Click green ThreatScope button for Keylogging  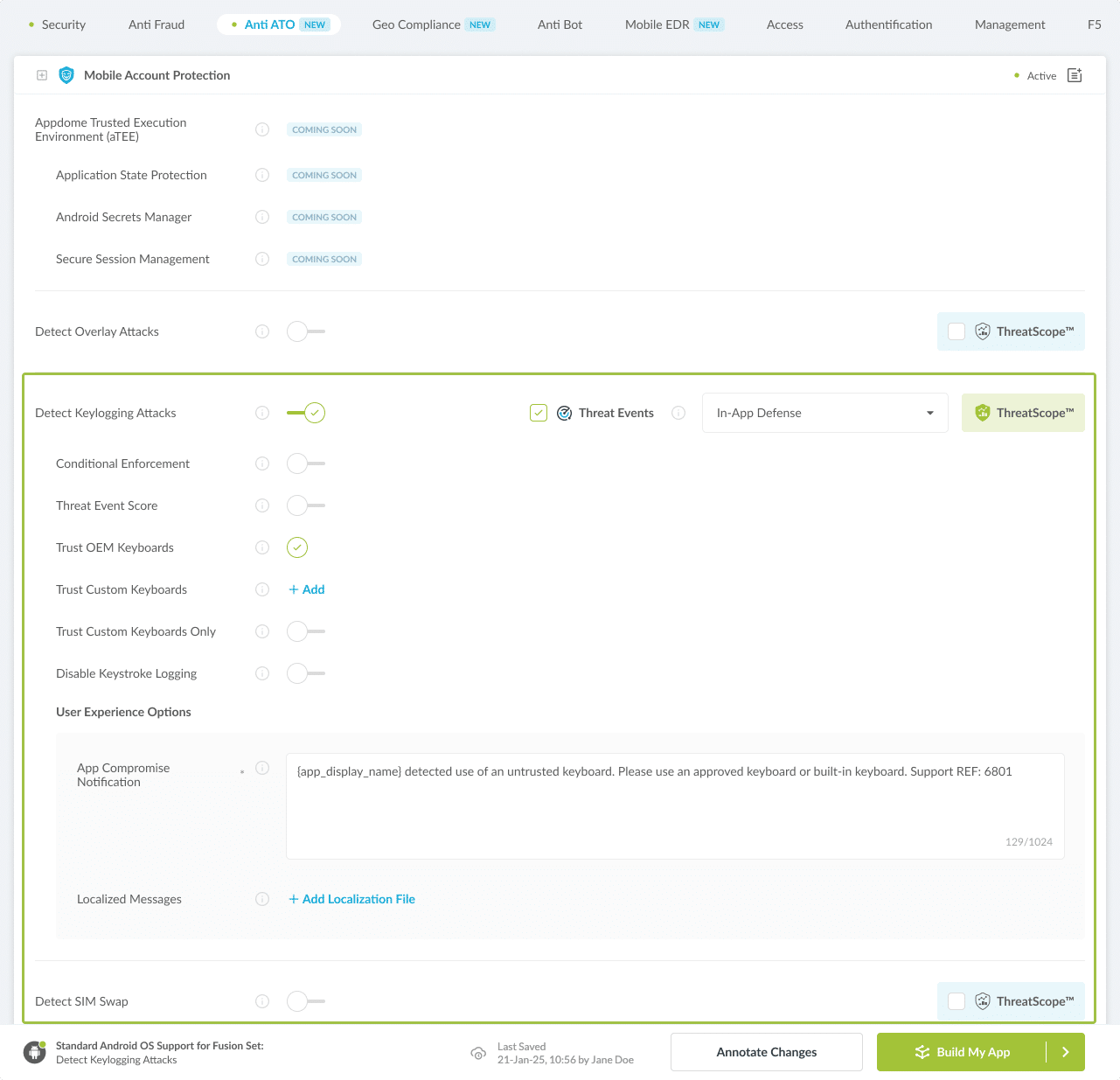tap(1023, 413)
